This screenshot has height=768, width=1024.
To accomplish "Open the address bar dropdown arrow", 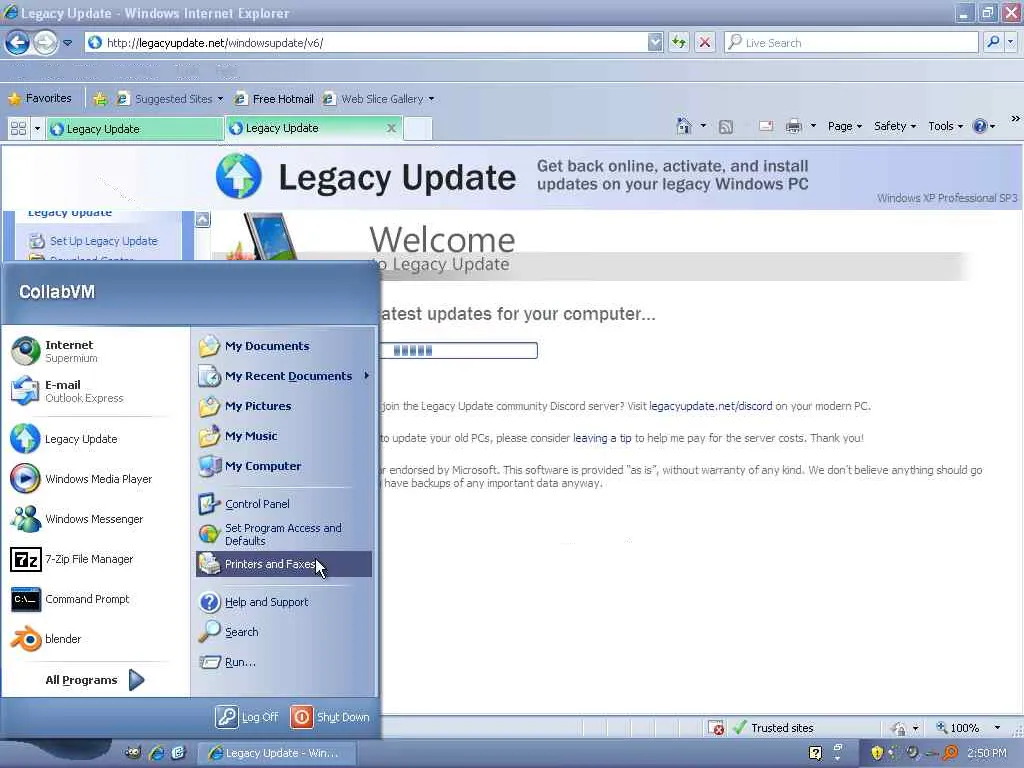I will point(656,42).
